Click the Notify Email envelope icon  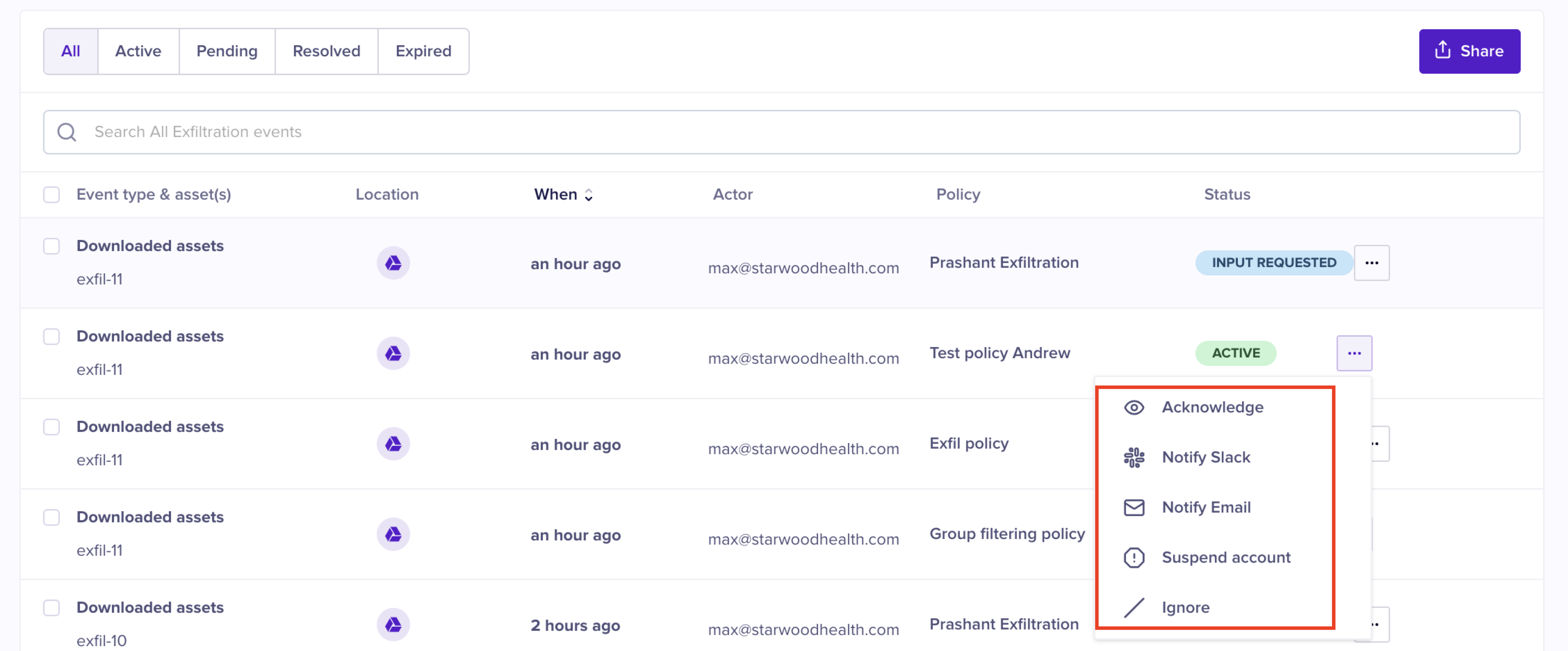1133,507
